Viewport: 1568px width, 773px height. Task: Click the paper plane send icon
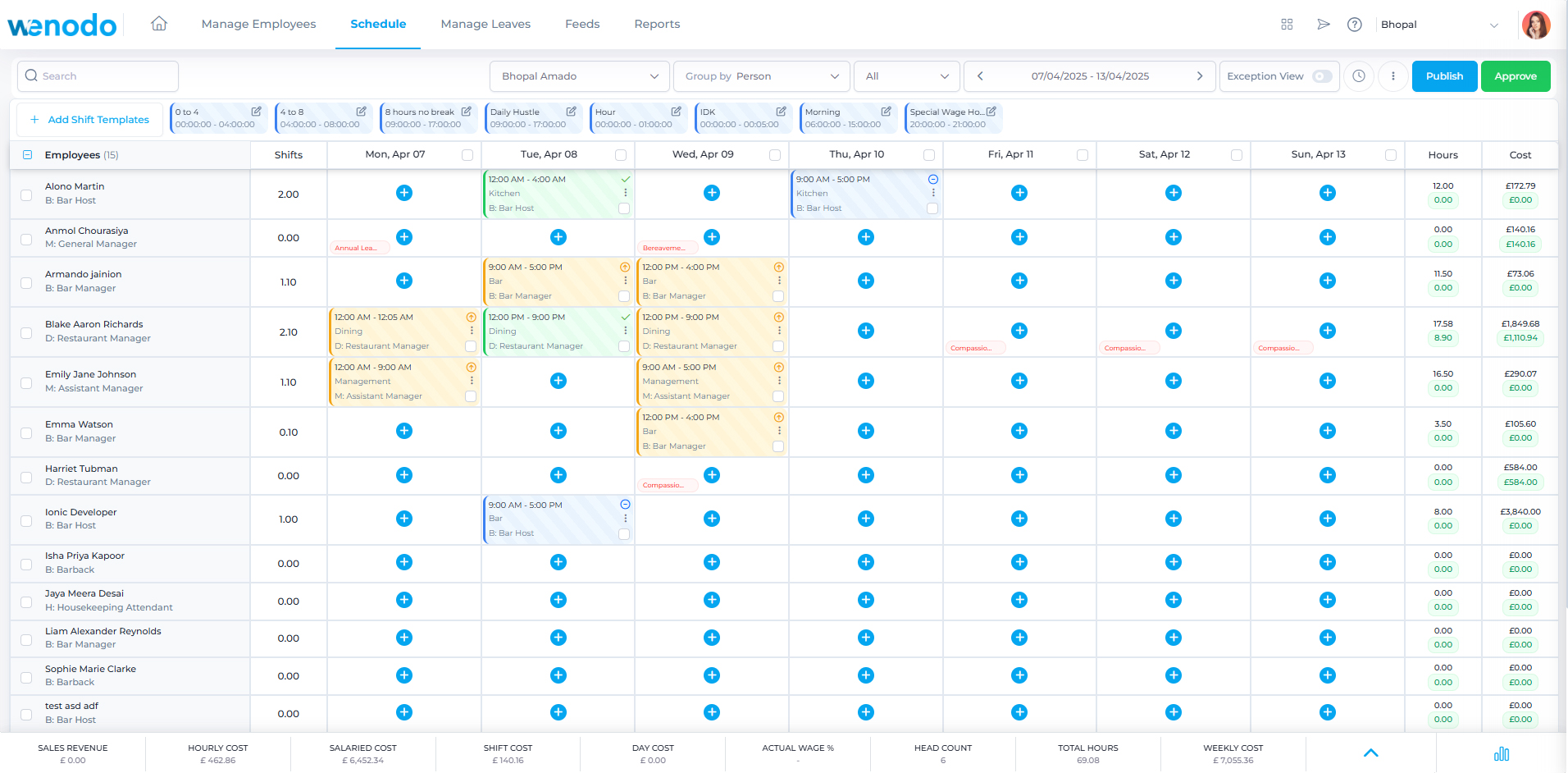[1323, 25]
